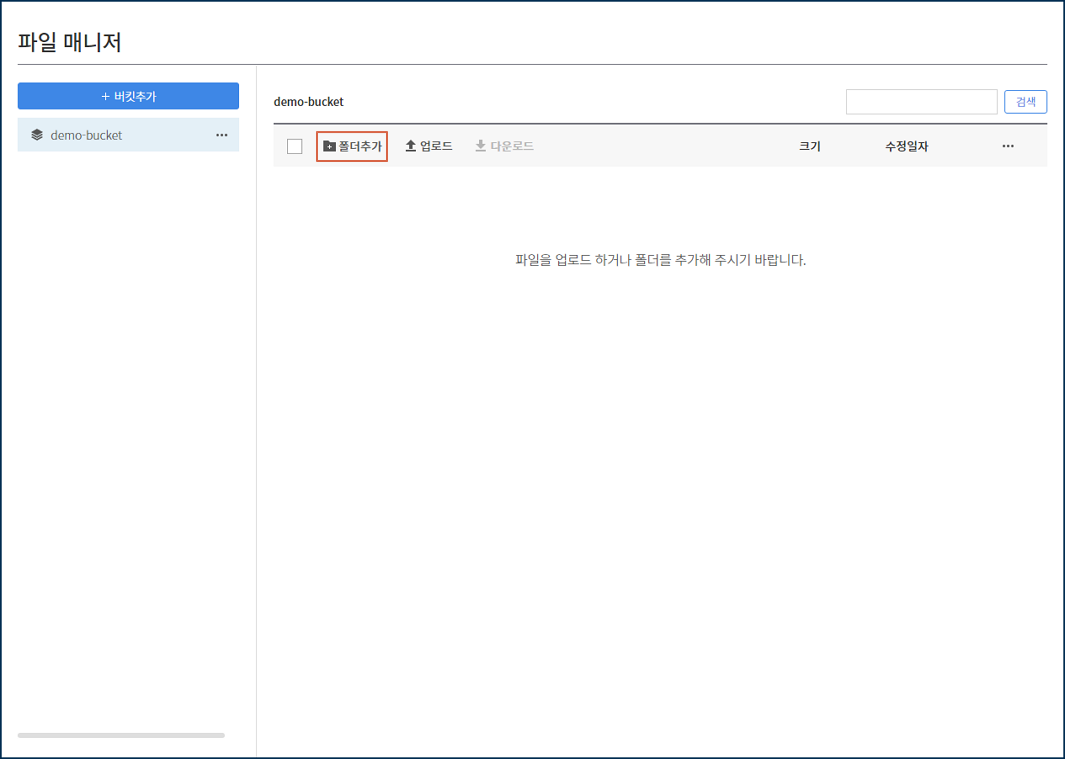Click the 폴더추가 text label
Image resolution: width=1065 pixels, height=759 pixels.
click(x=360, y=146)
